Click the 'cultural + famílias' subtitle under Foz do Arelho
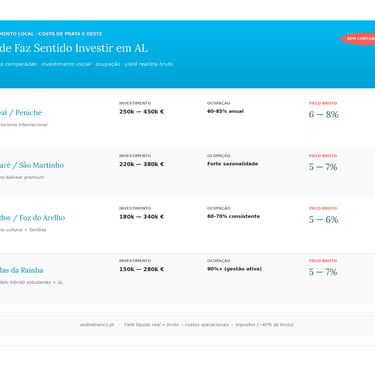This screenshot has height=366, width=375. coord(23,230)
